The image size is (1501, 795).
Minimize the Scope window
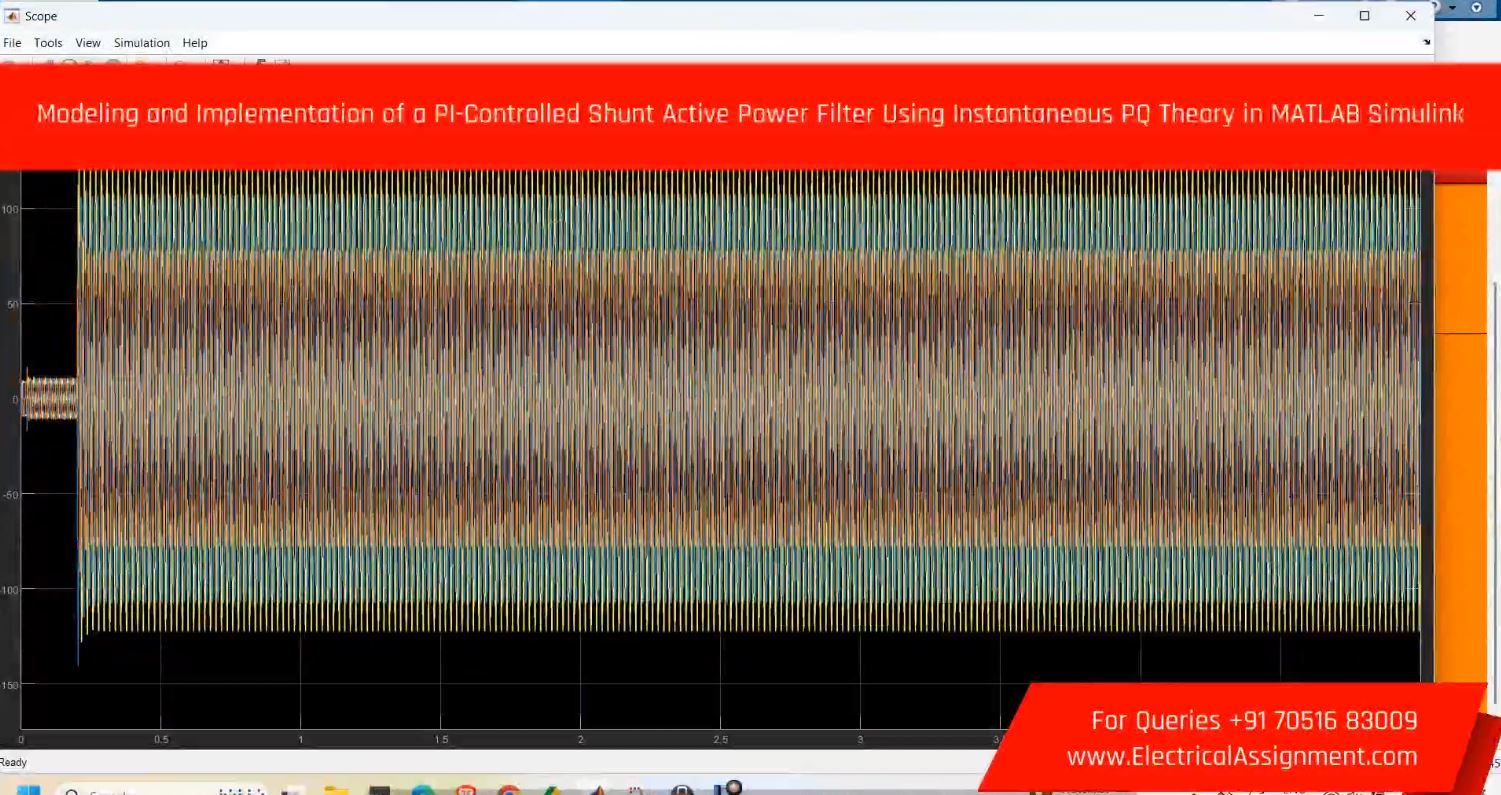click(x=1319, y=16)
